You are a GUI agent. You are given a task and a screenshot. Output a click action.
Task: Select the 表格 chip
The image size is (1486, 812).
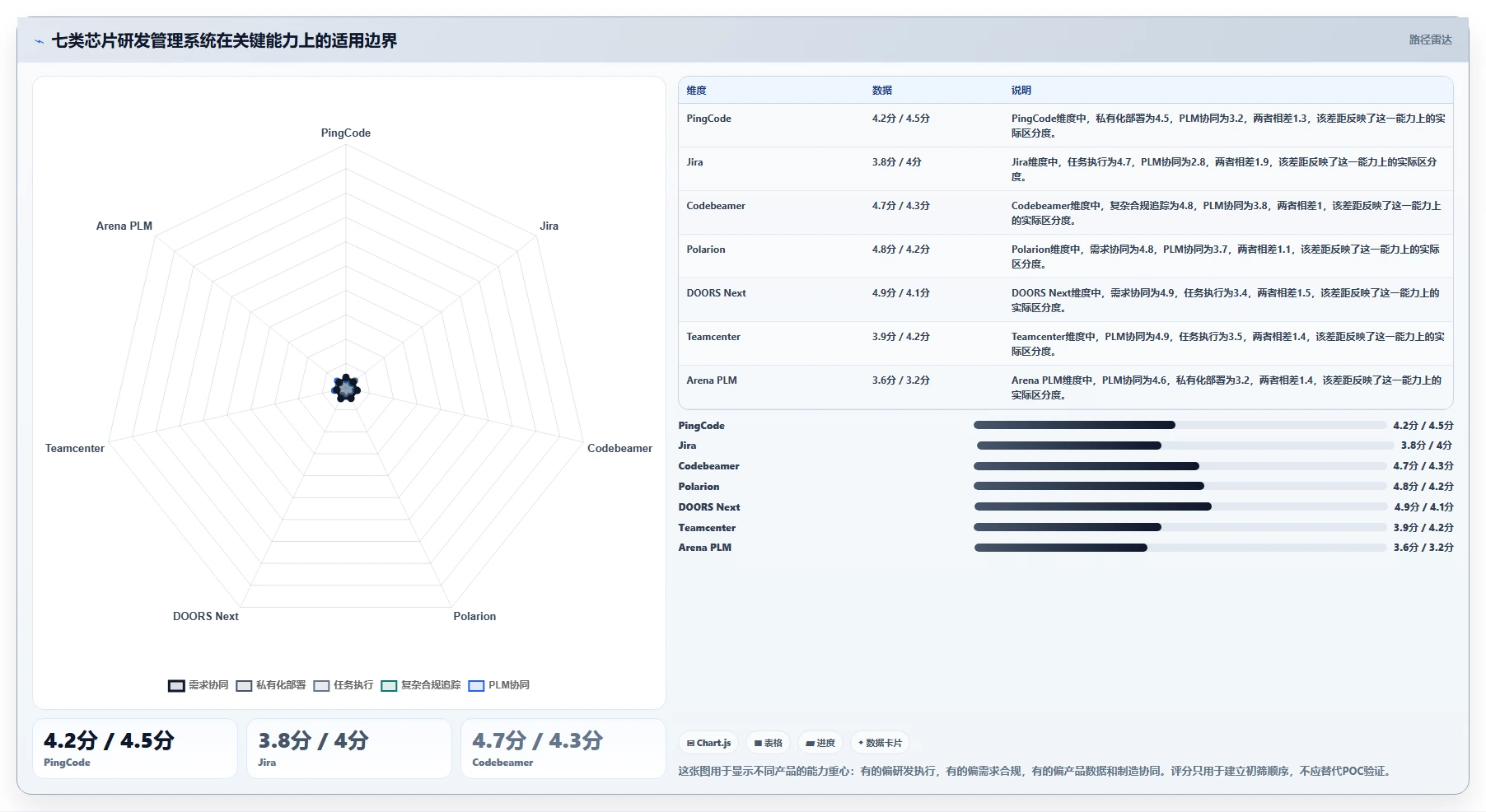pos(769,743)
